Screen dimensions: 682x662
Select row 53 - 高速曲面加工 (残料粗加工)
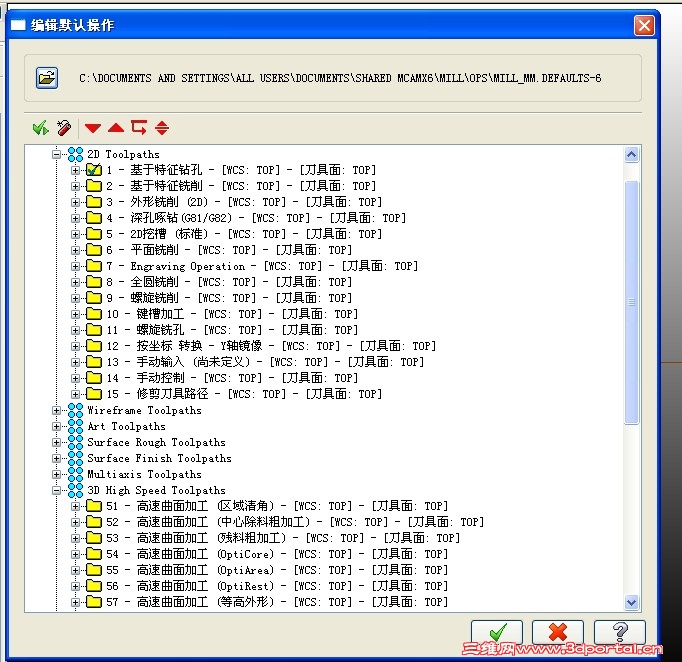[283, 538]
